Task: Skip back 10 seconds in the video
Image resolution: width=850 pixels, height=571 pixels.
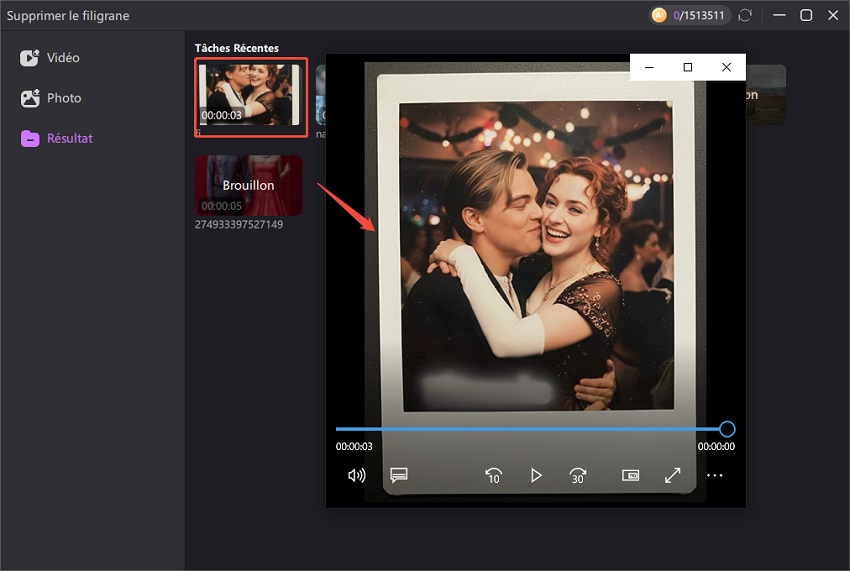Action: (x=493, y=476)
